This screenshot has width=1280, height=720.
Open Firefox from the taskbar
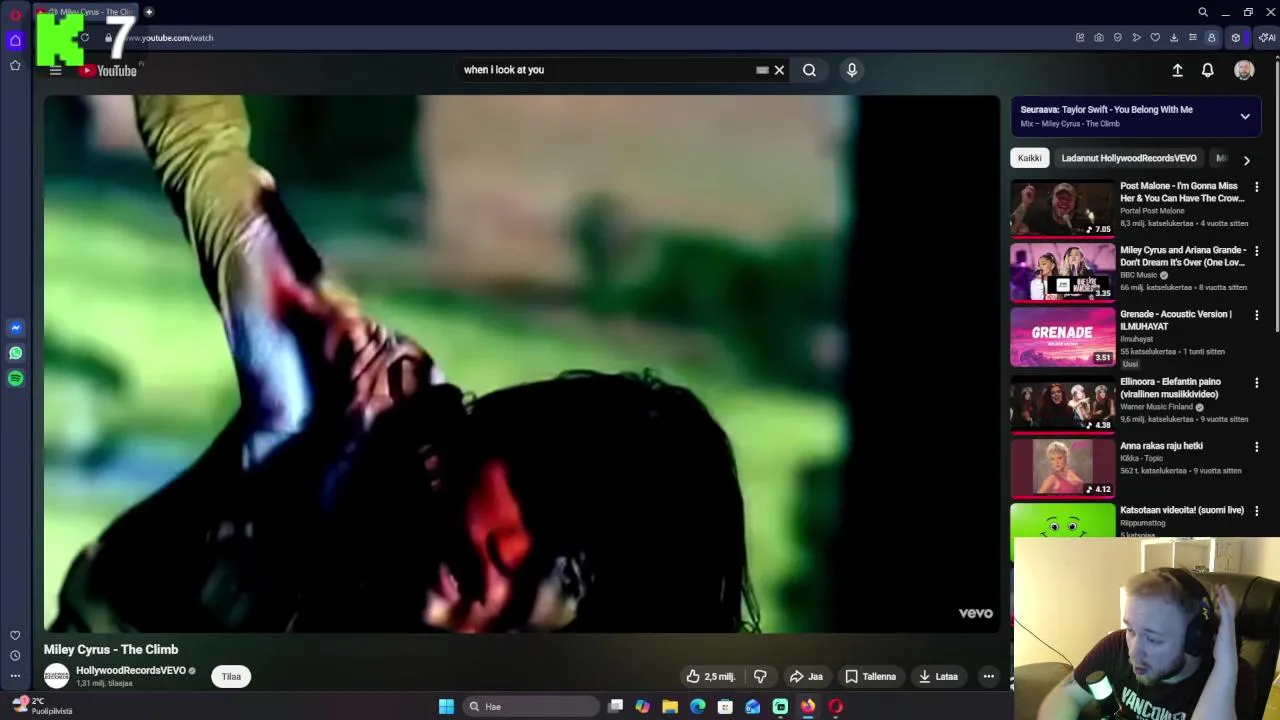[x=807, y=706]
